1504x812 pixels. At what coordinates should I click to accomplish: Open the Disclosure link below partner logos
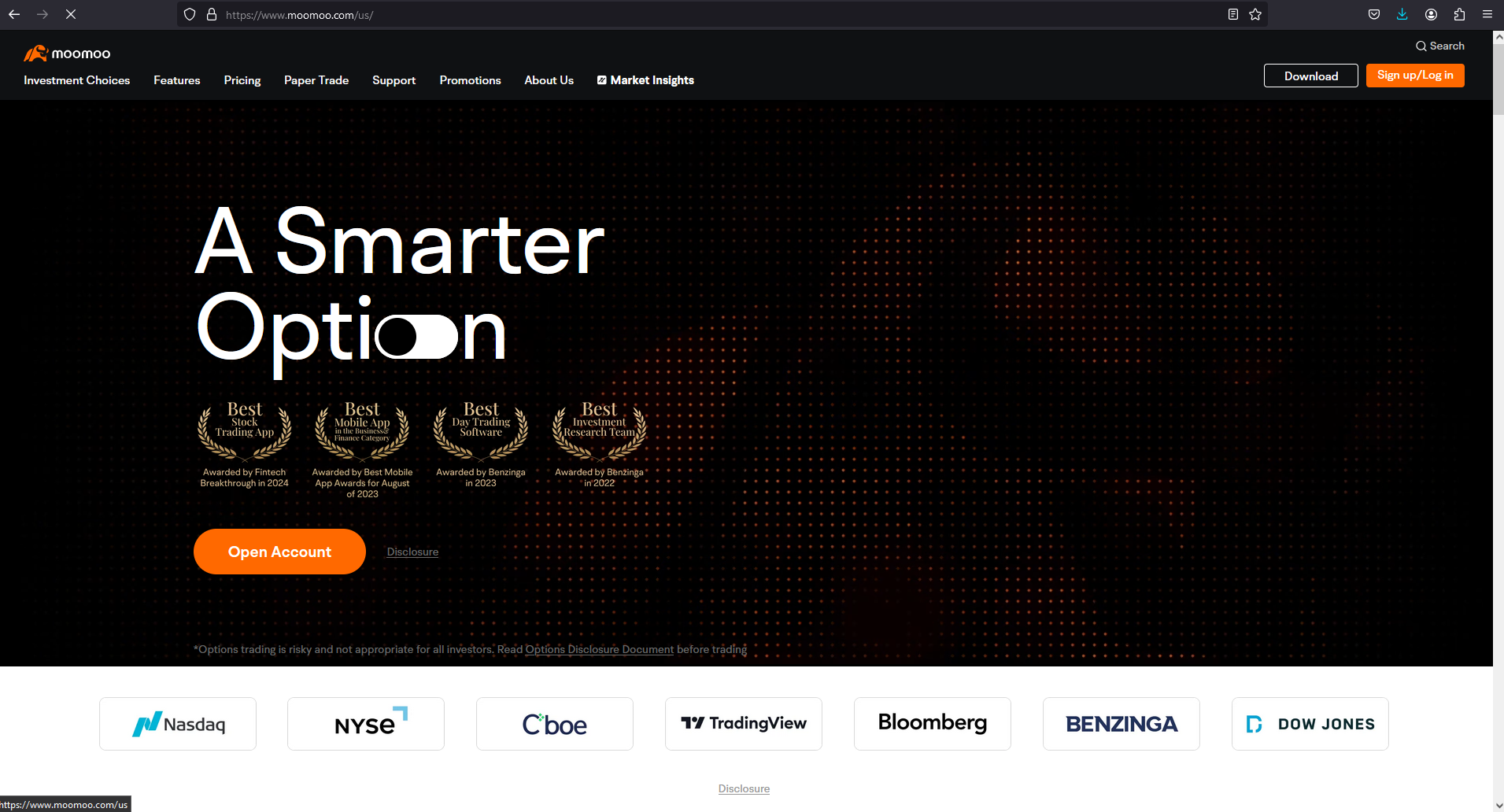744,788
